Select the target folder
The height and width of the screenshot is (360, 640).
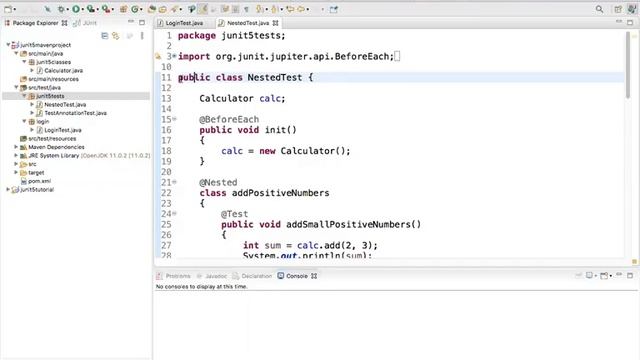(36, 172)
